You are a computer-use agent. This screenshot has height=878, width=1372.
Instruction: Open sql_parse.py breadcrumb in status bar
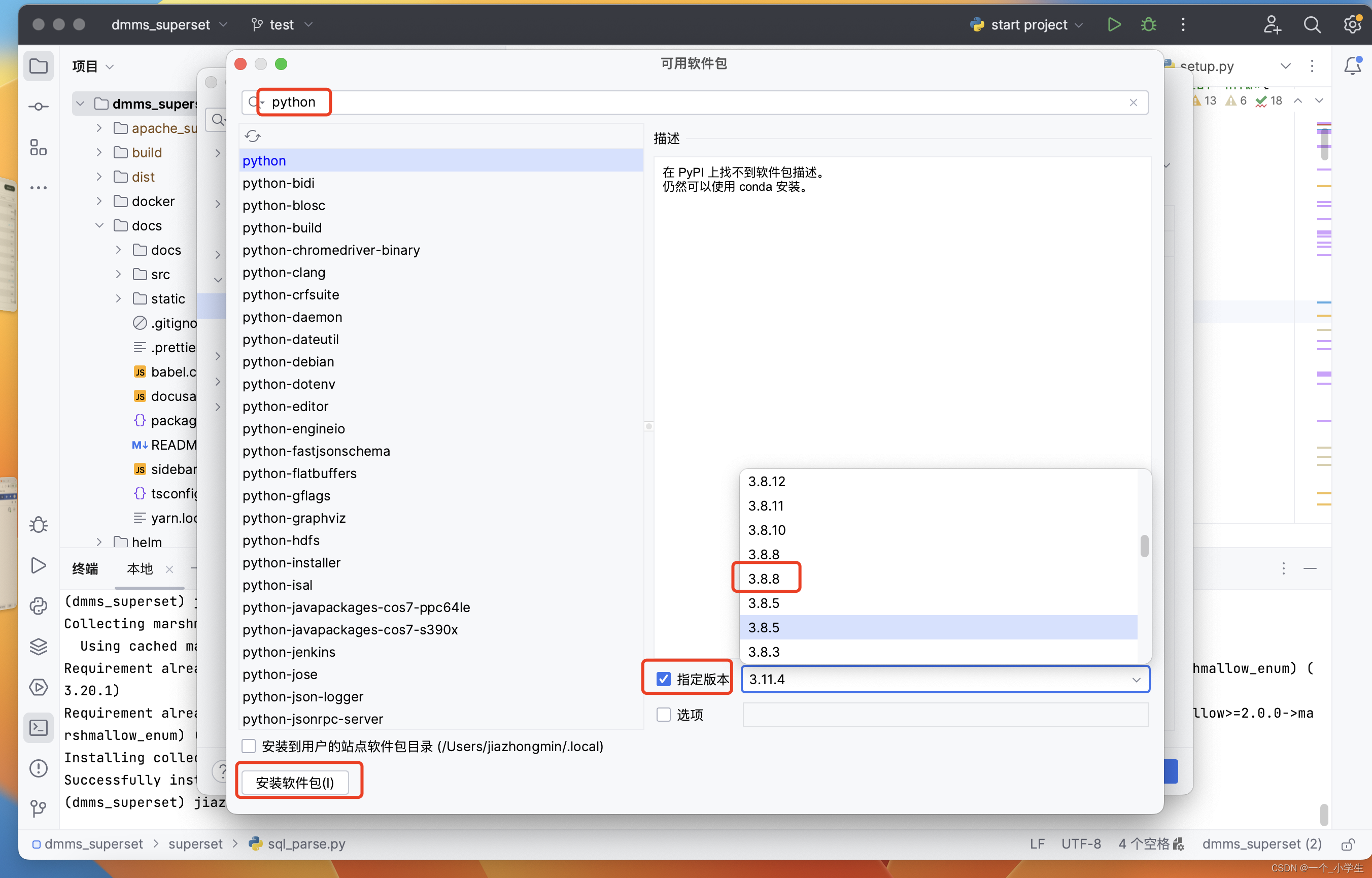pos(297,844)
